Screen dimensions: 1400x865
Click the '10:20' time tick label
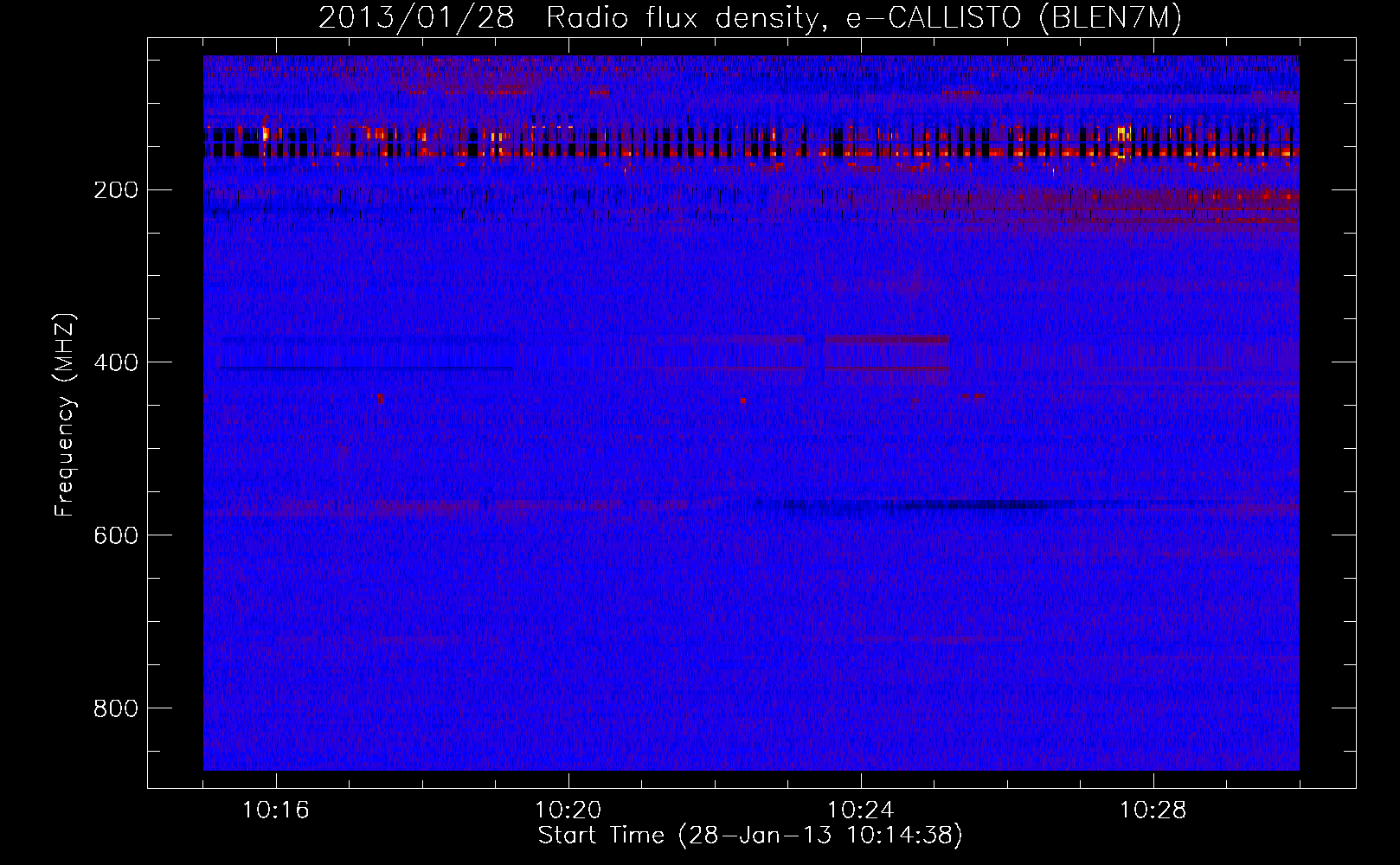click(x=568, y=811)
